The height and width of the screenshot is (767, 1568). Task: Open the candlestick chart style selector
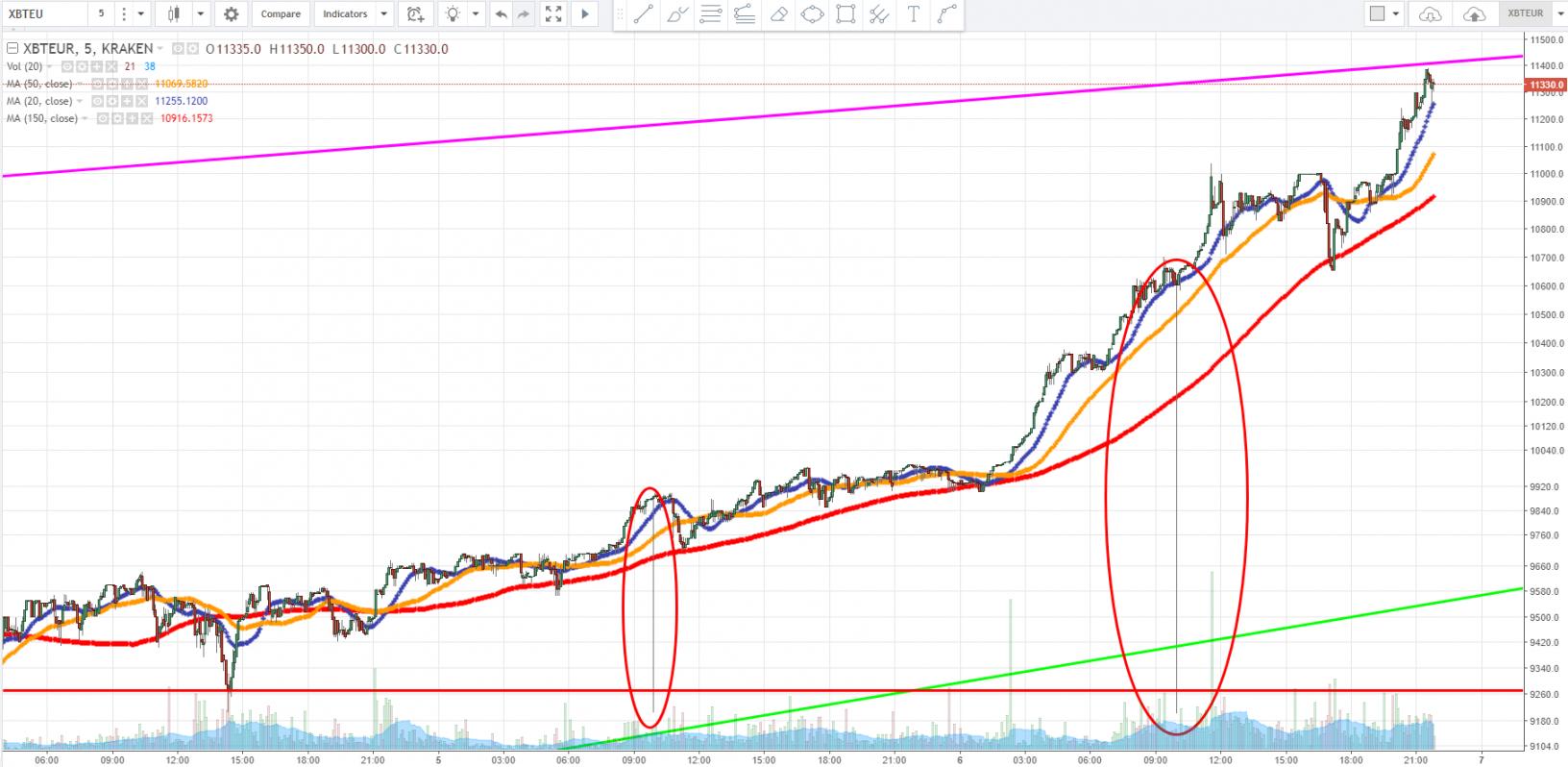(174, 13)
